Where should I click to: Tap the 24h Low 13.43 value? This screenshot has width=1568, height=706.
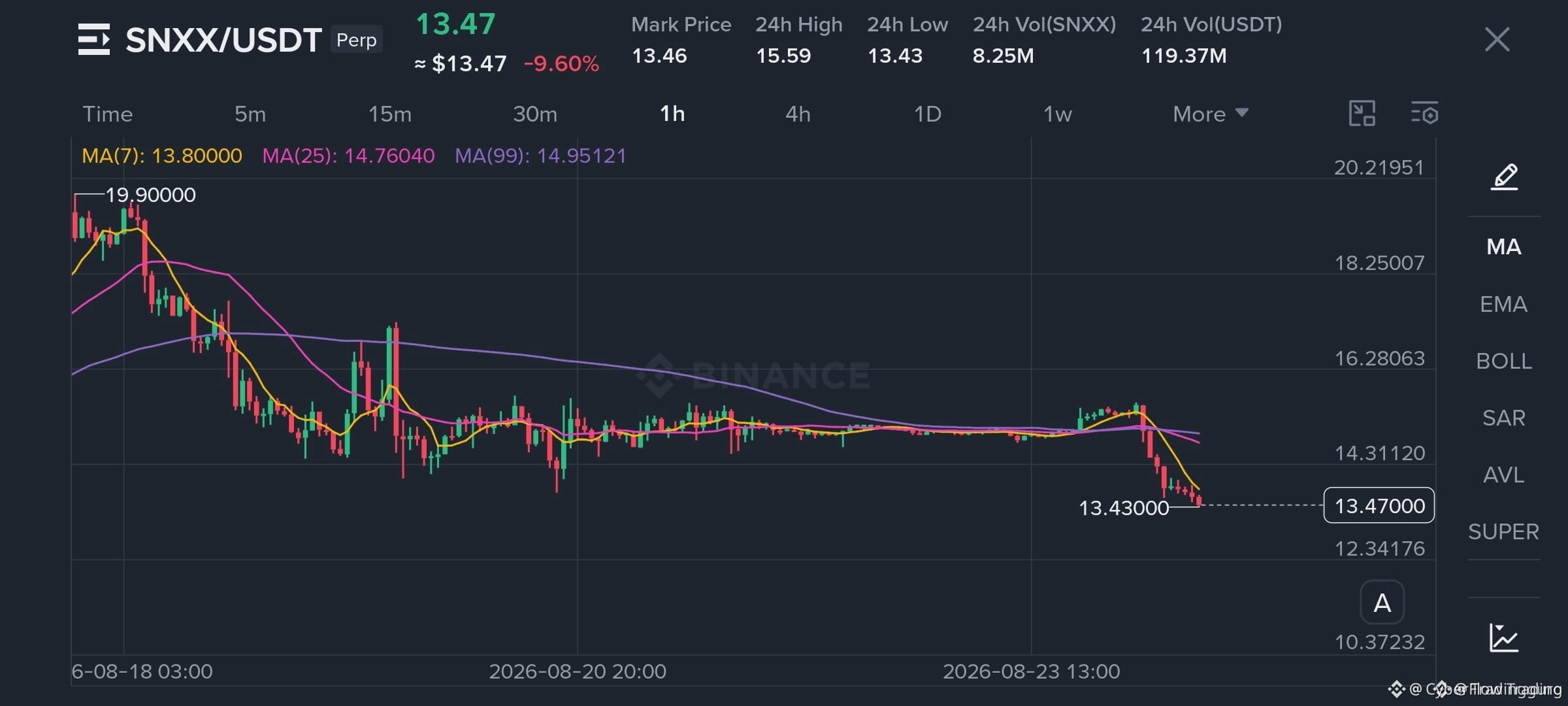tap(895, 56)
